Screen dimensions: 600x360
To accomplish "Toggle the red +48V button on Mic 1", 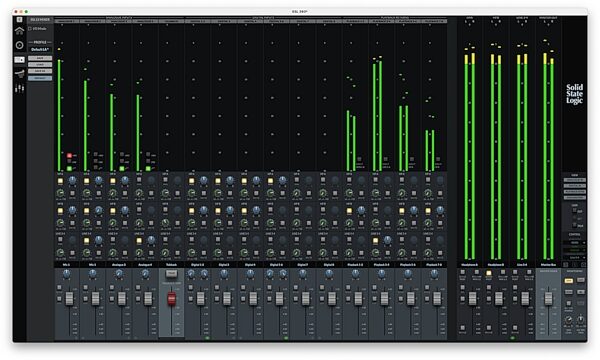I will pyautogui.click(x=69, y=156).
